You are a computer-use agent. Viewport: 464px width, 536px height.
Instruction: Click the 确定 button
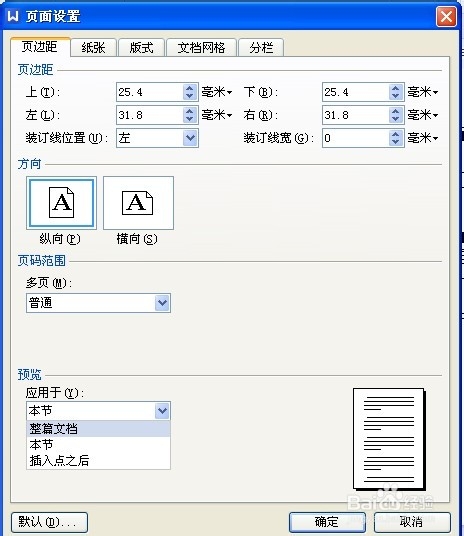point(327,522)
